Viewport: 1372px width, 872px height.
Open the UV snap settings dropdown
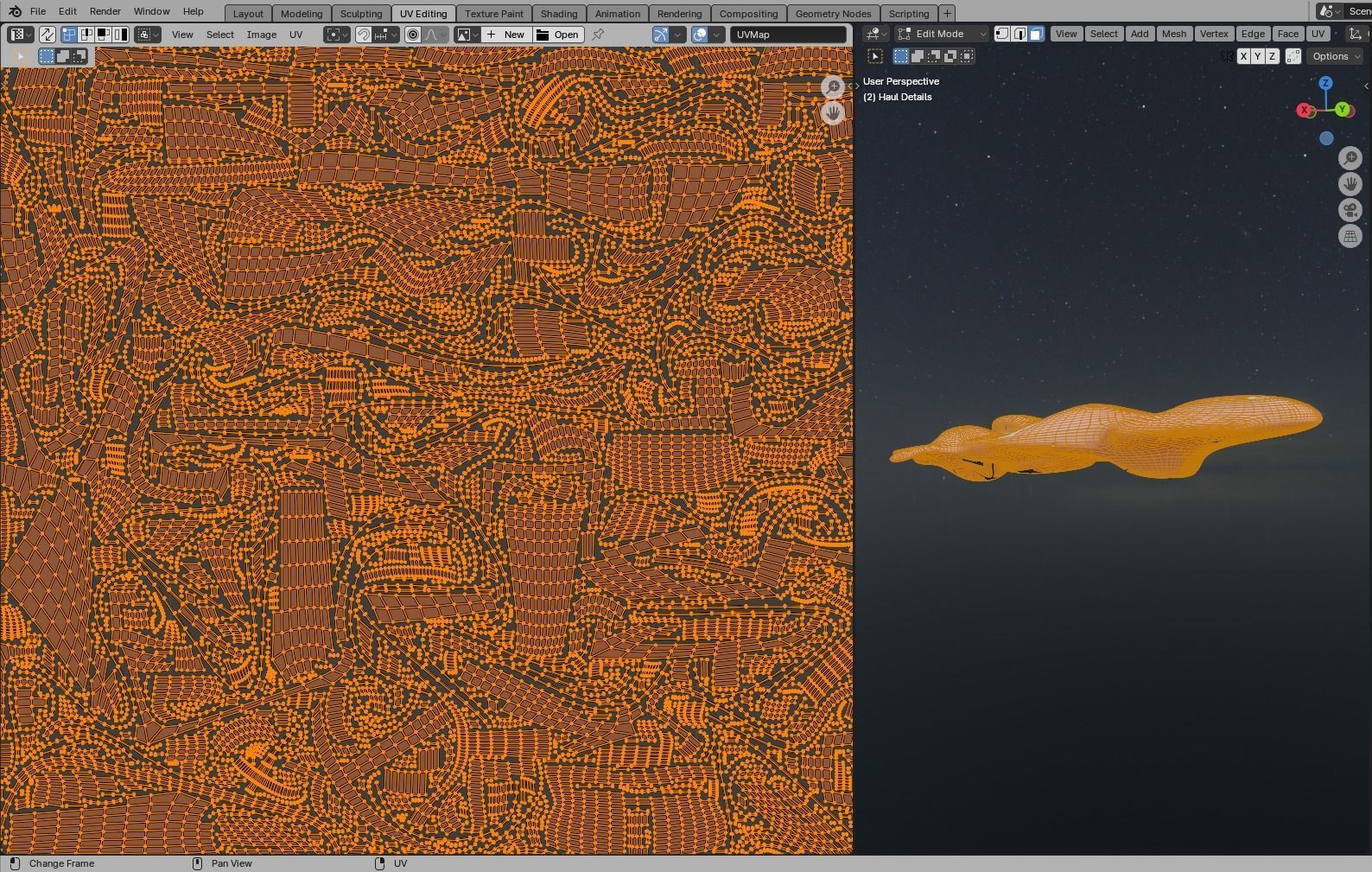[386, 35]
